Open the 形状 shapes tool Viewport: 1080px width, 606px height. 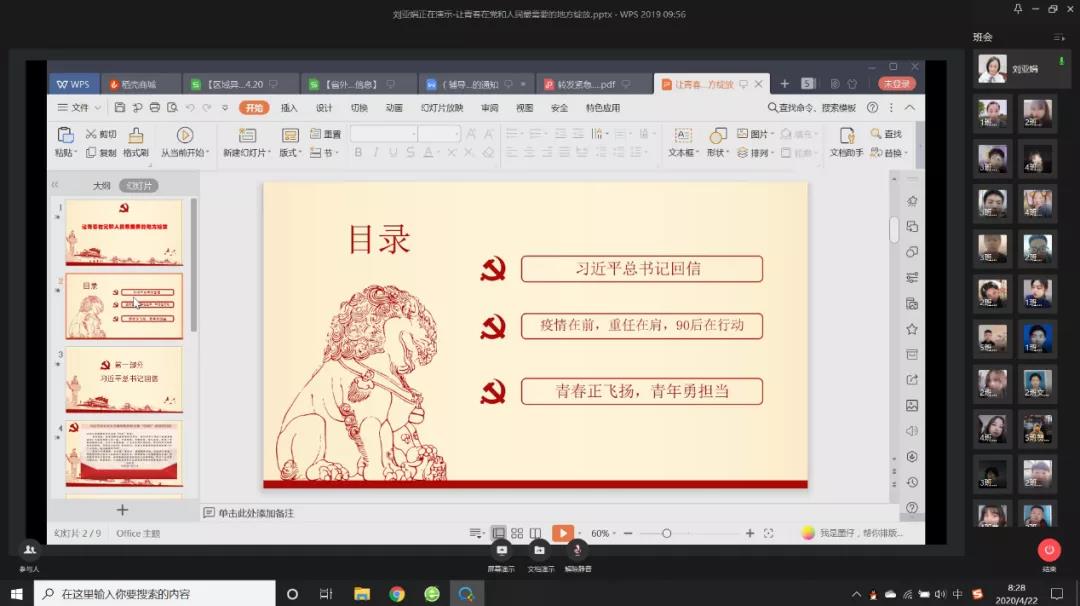coord(718,136)
